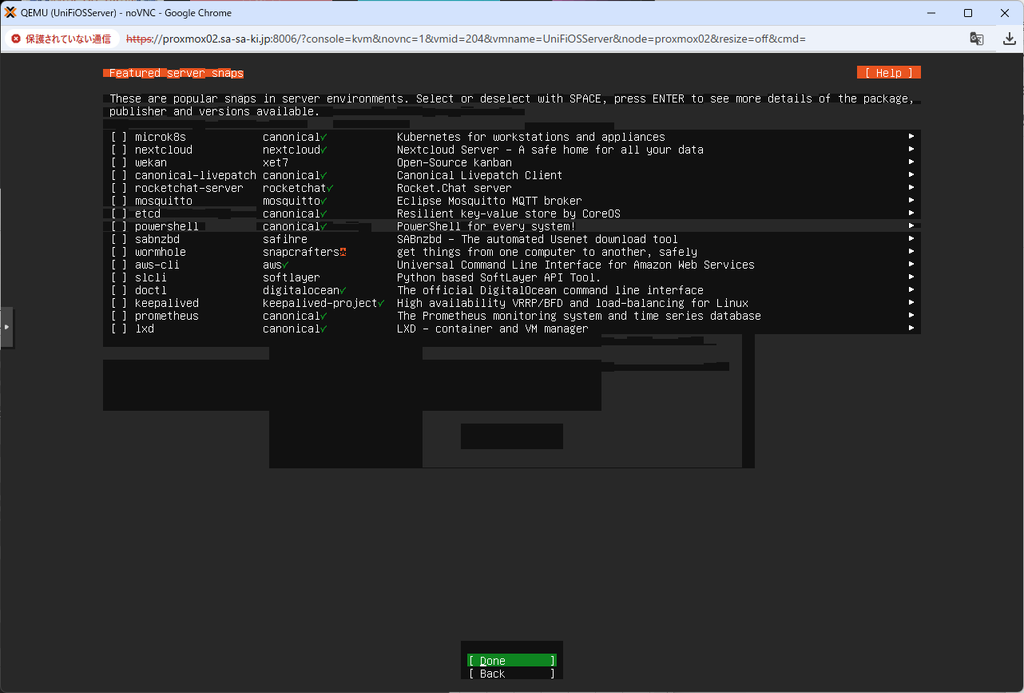Open details arrow for wormhole row
The image size is (1024, 693).
911,251
